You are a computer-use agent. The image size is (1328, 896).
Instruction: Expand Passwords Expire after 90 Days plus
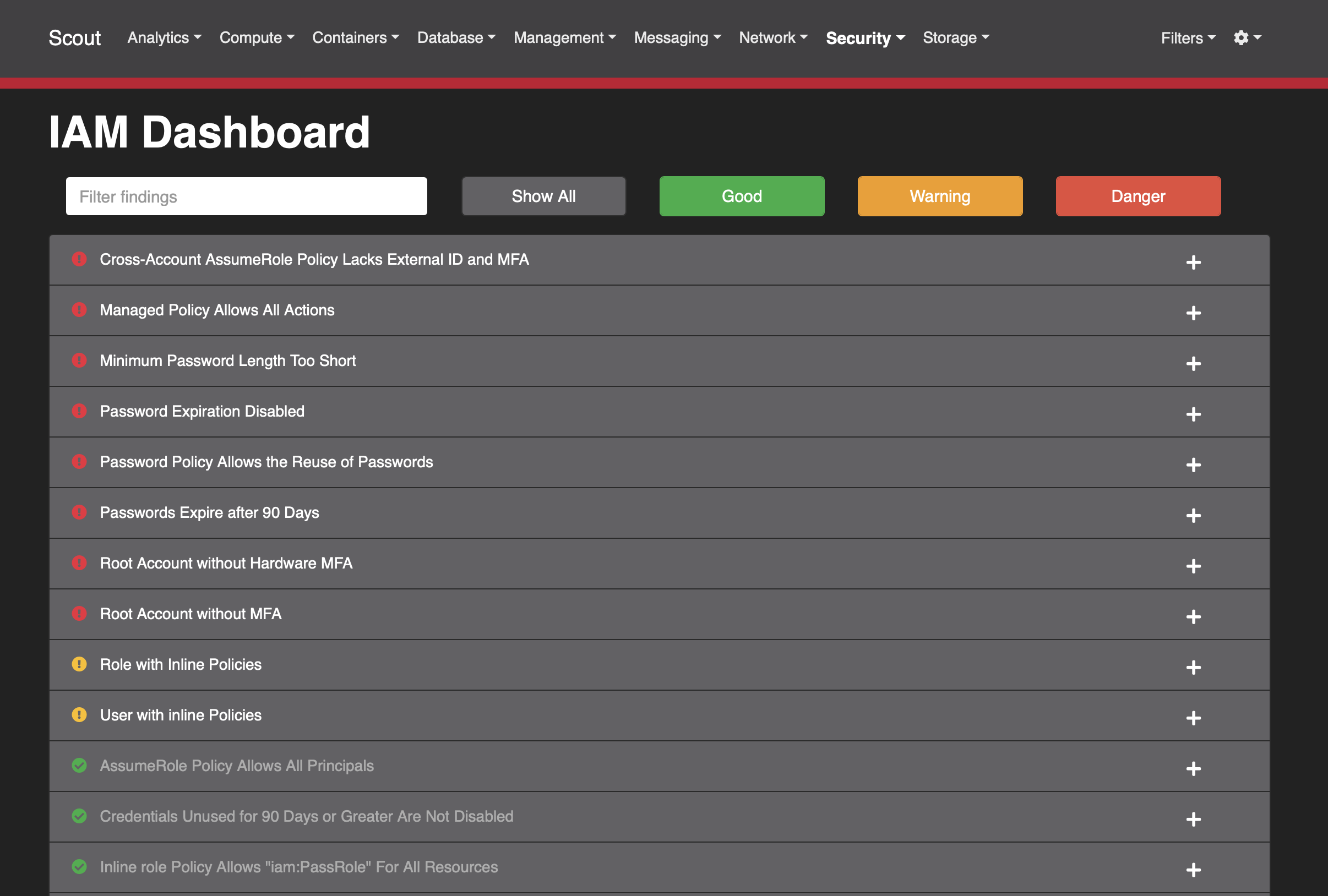coord(1193,515)
